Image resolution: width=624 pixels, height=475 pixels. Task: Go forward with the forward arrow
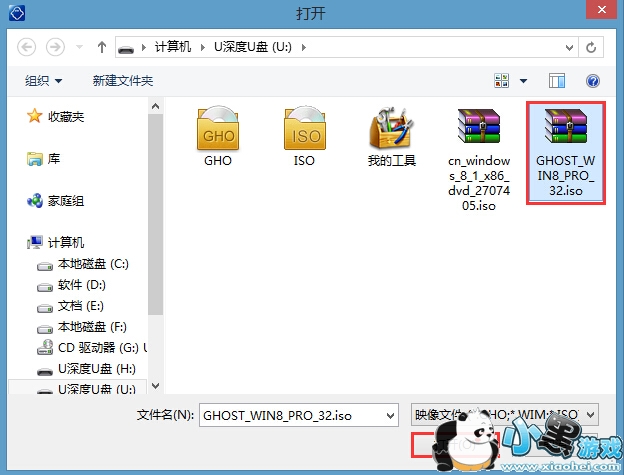pos(55,47)
